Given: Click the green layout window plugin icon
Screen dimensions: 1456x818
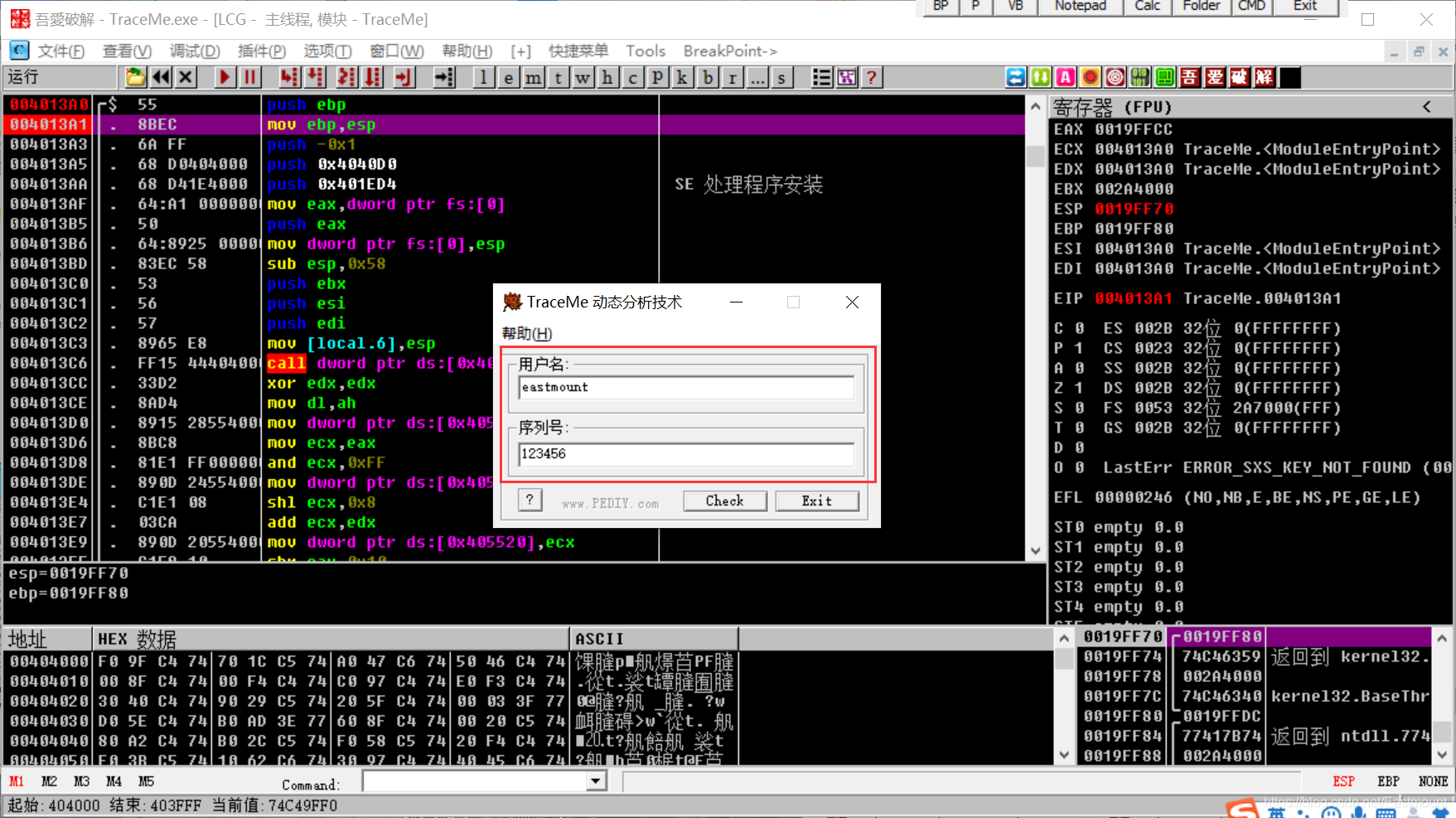Looking at the screenshot, I should click(x=1165, y=78).
